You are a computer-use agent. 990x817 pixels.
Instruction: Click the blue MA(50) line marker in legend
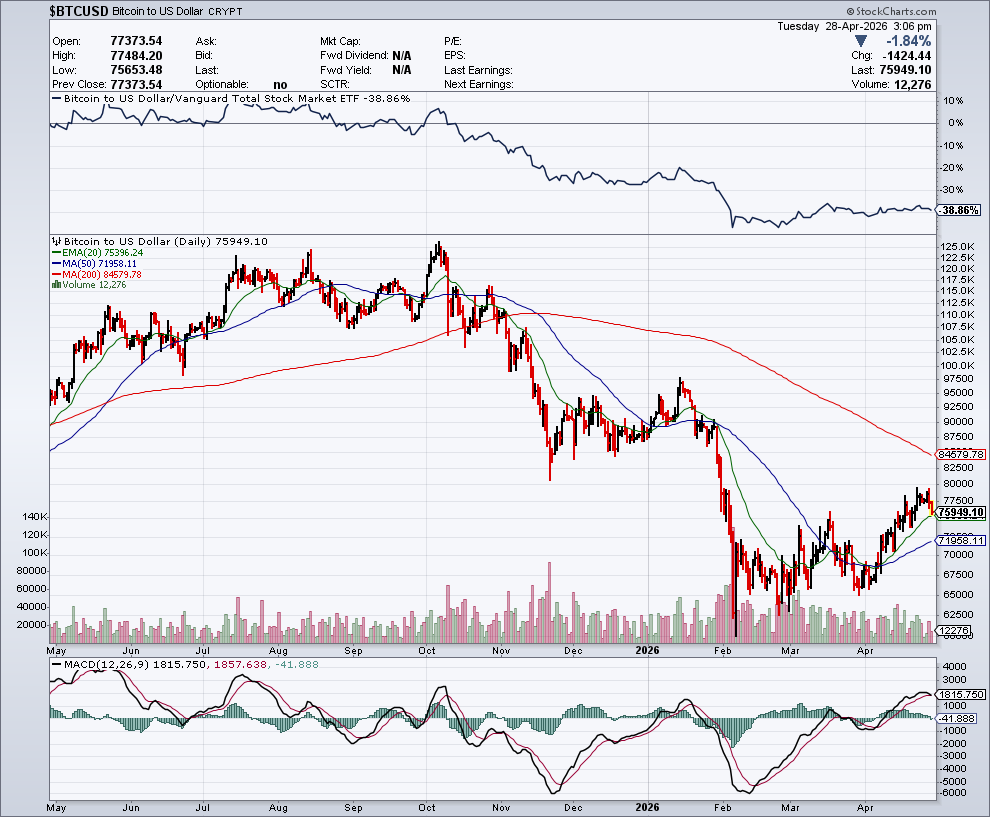[x=55, y=264]
